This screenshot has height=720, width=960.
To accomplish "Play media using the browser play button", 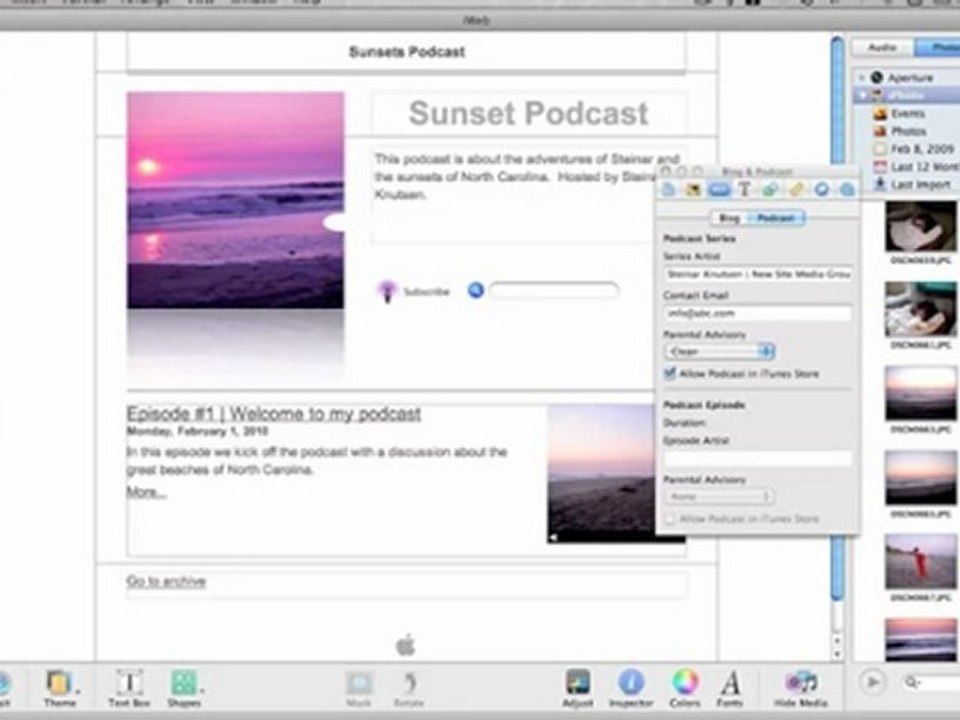I will point(874,681).
